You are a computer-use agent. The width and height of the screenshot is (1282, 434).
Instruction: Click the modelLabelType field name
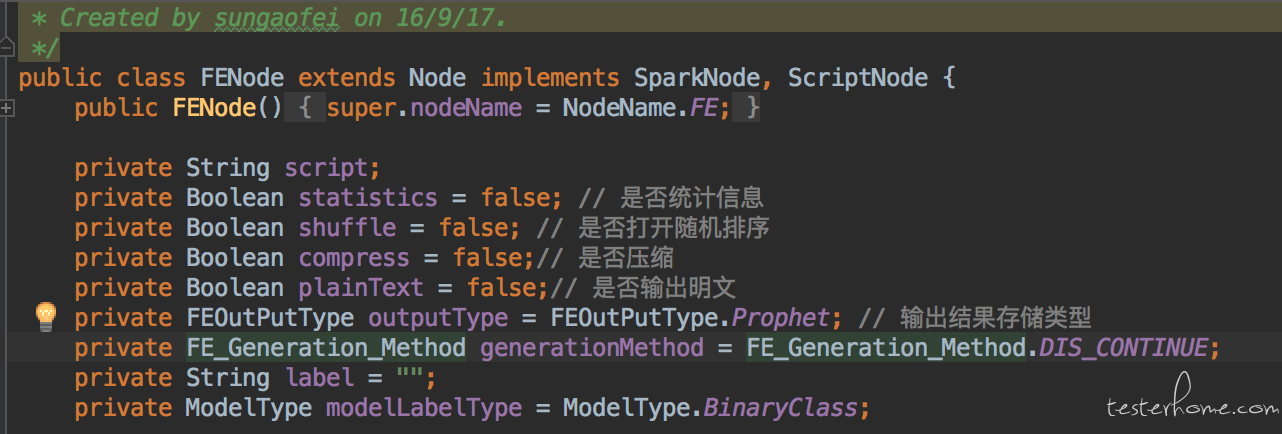pyautogui.click(x=424, y=408)
